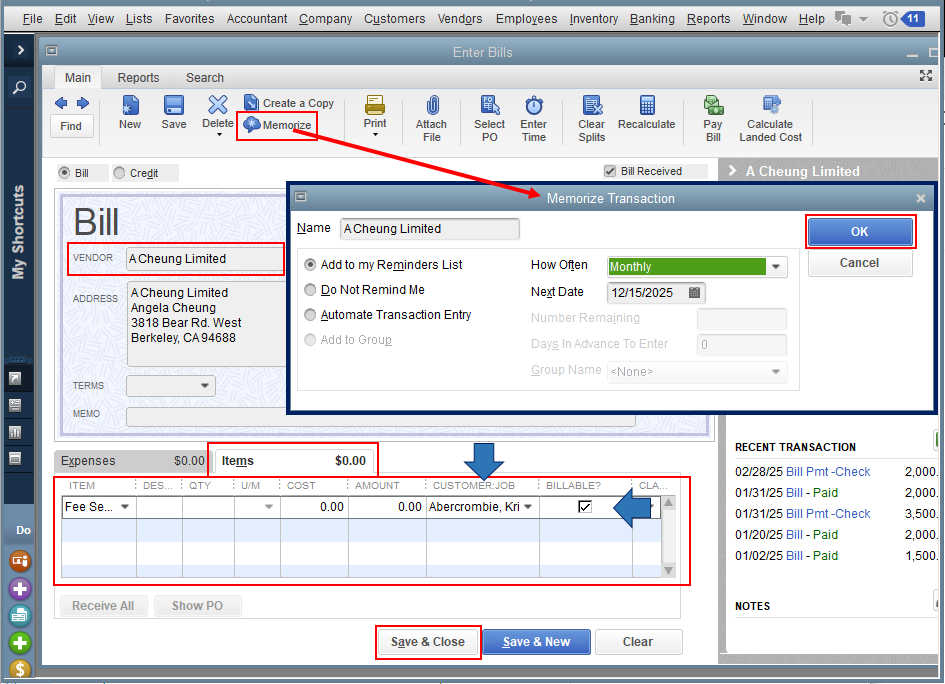
Task: Open Customer:Job dropdown for Abercrombie
Action: pos(528,507)
